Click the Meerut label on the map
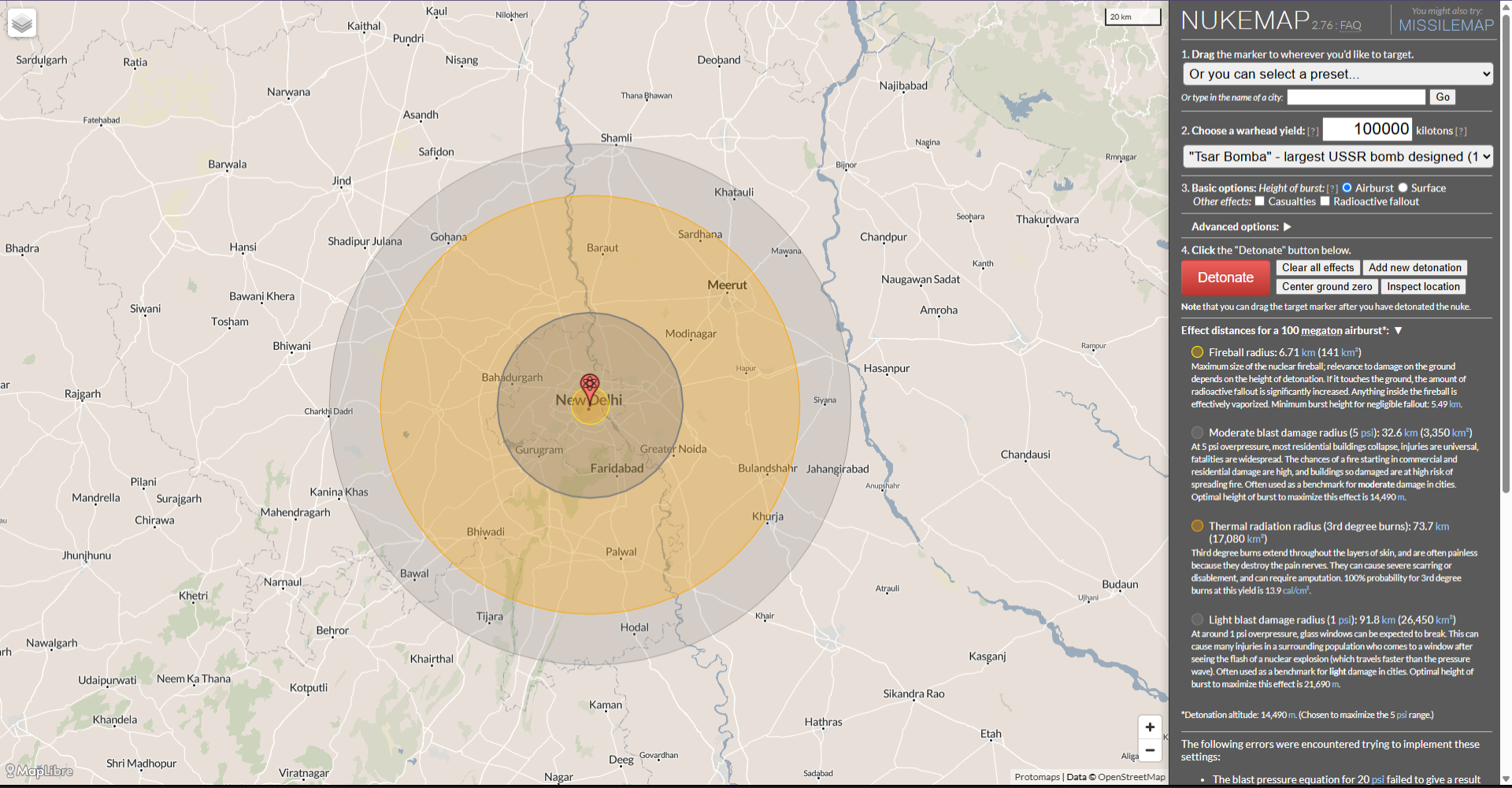Viewport: 1512px width, 788px height. [x=727, y=285]
